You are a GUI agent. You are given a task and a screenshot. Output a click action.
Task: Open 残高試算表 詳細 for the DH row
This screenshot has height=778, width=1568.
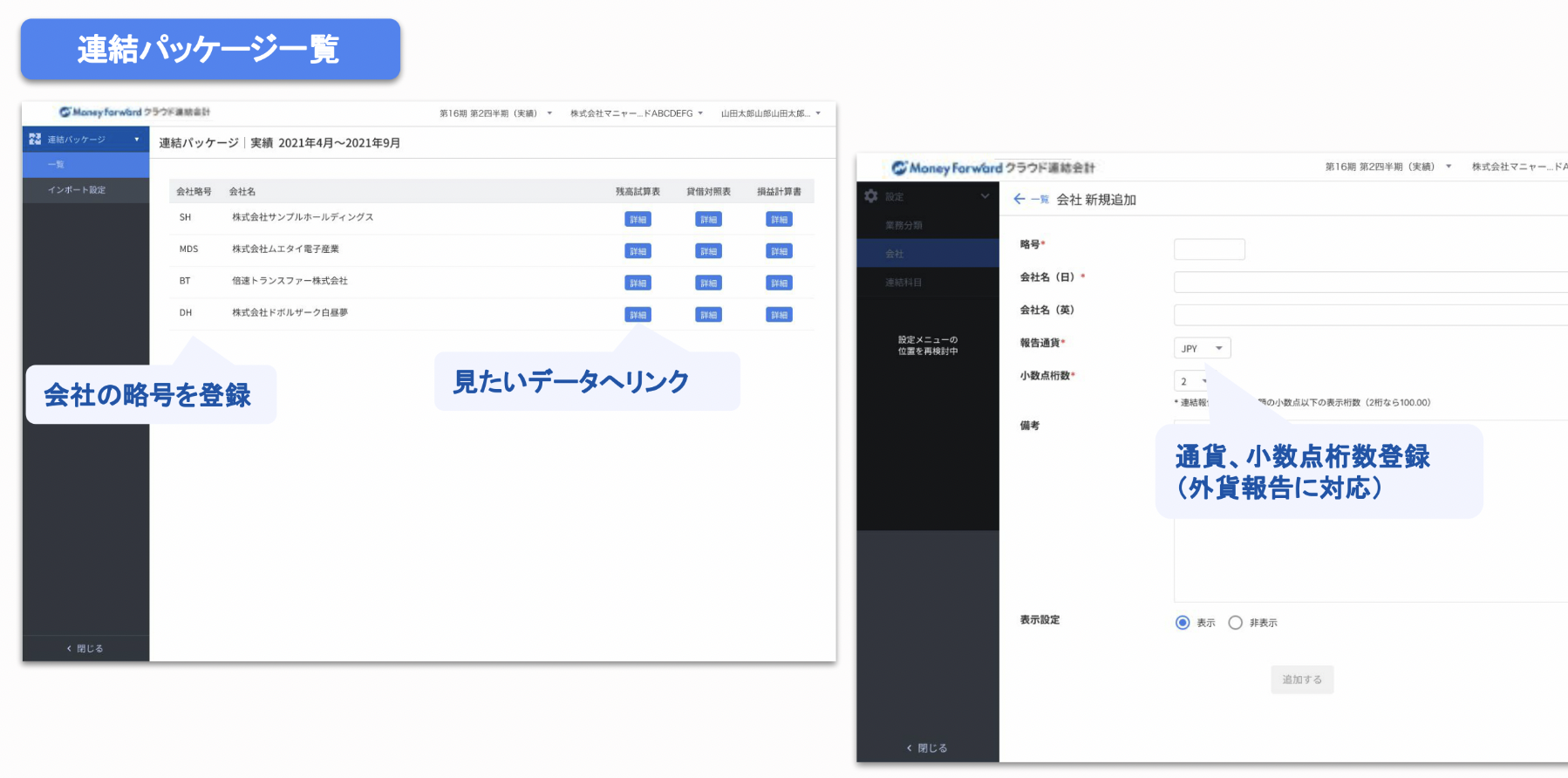638,315
